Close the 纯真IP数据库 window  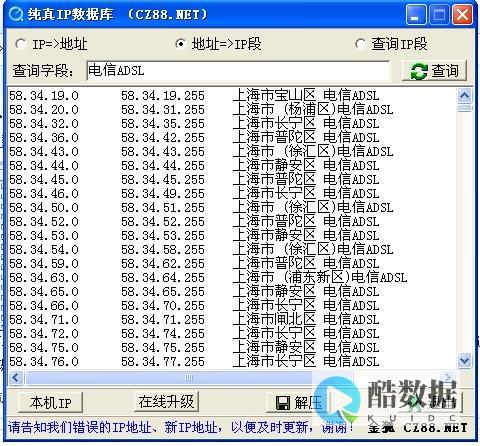click(462, 15)
